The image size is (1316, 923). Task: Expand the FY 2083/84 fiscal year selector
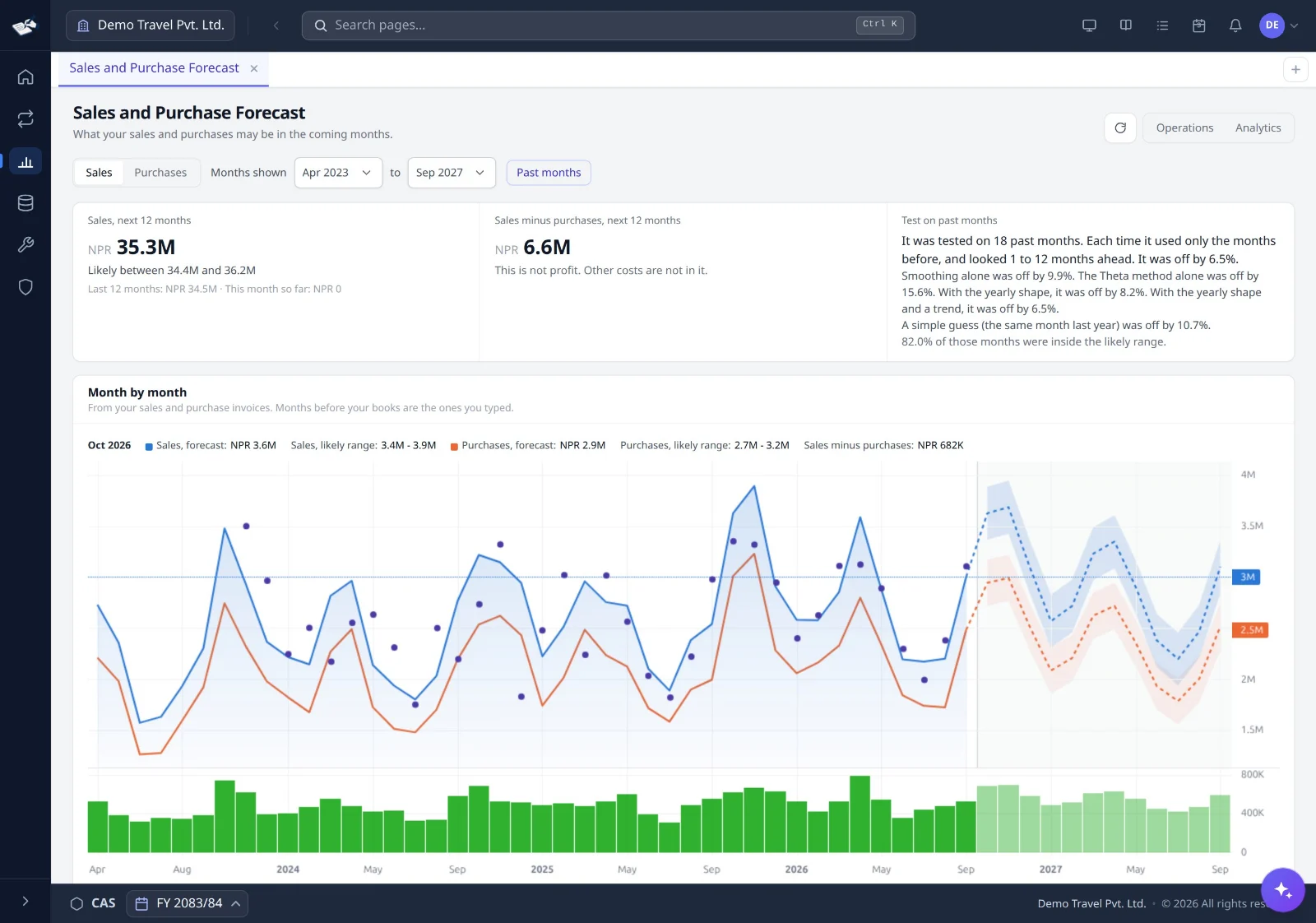[188, 903]
